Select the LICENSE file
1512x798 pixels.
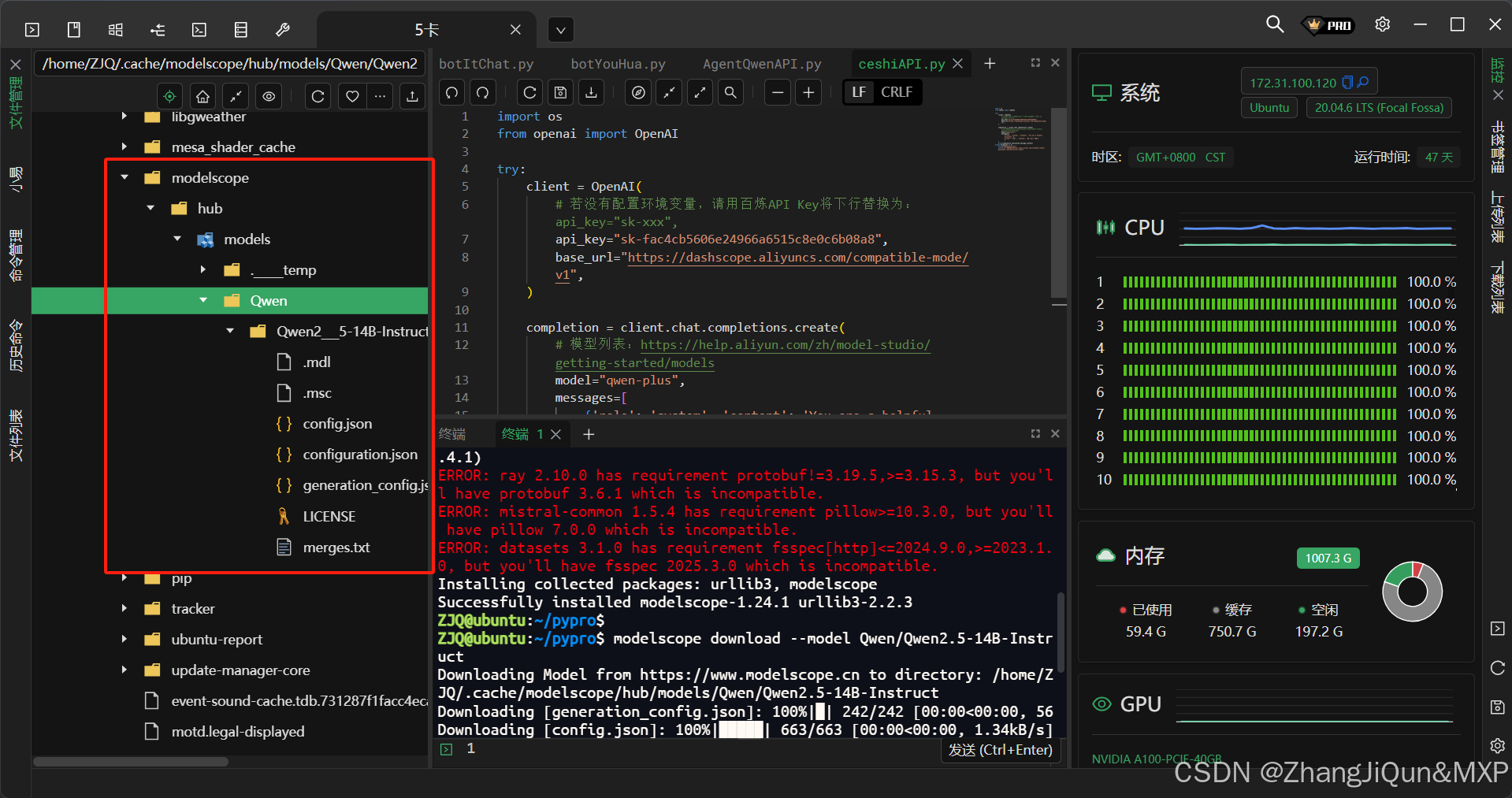click(x=329, y=517)
